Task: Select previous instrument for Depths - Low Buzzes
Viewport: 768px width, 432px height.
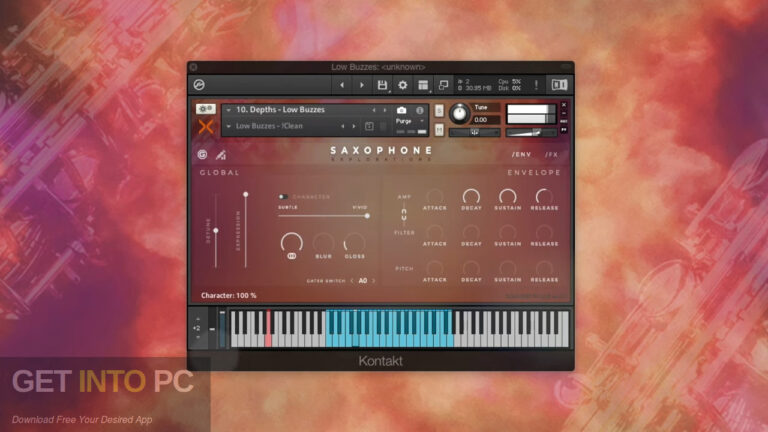Action: 374,110
